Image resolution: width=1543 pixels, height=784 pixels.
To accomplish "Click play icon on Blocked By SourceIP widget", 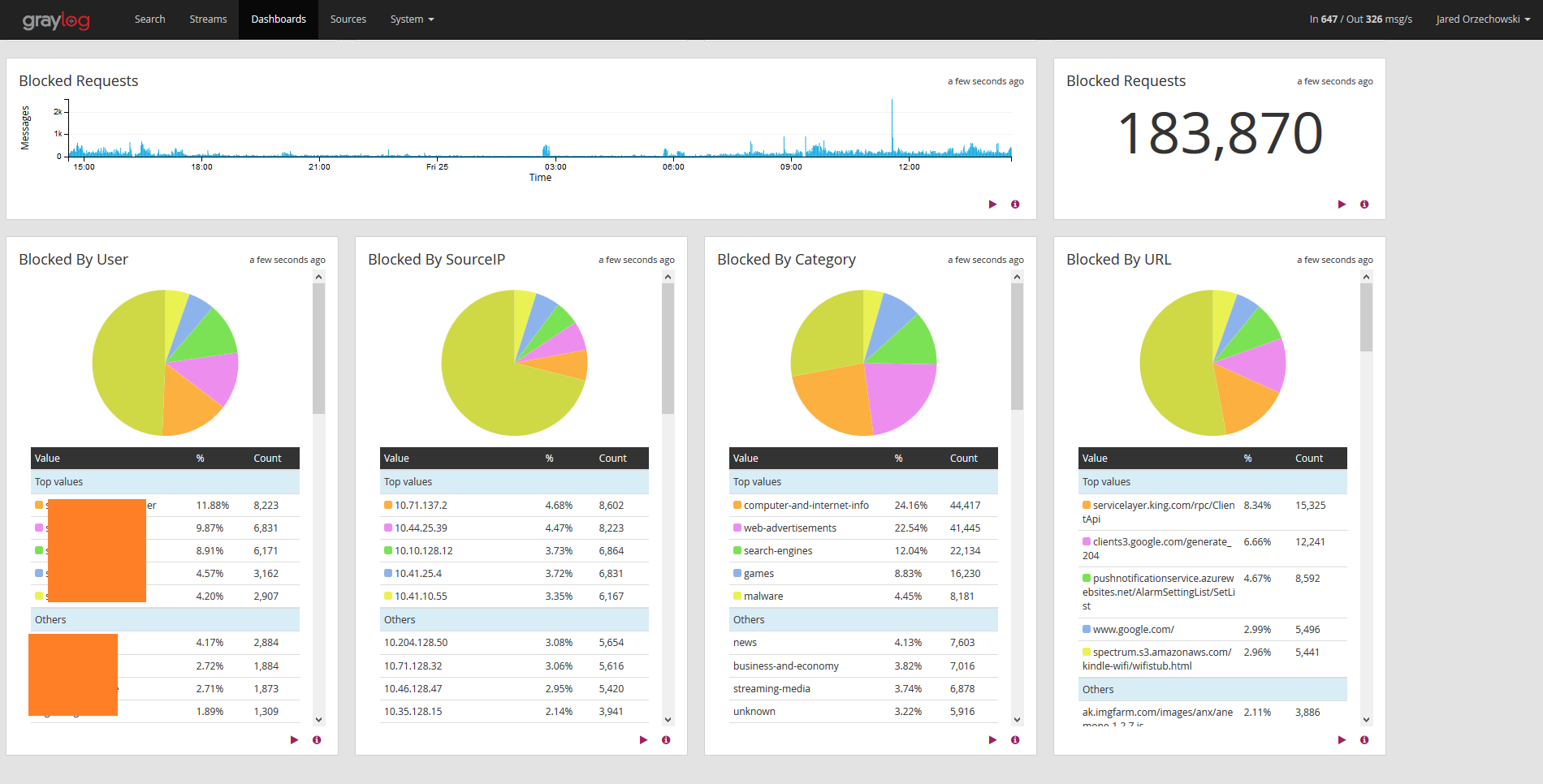I will coord(643,740).
